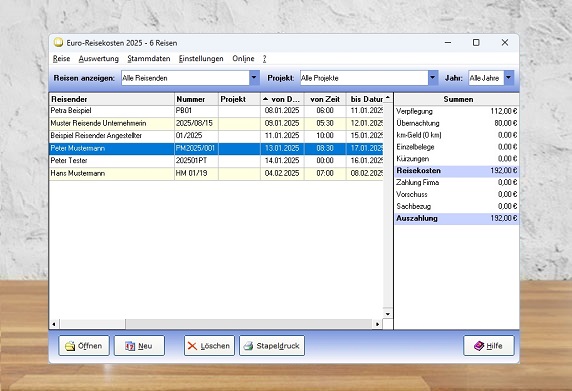This screenshot has height=391, width=572.
Task: Click the Neu button
Action: point(139,346)
